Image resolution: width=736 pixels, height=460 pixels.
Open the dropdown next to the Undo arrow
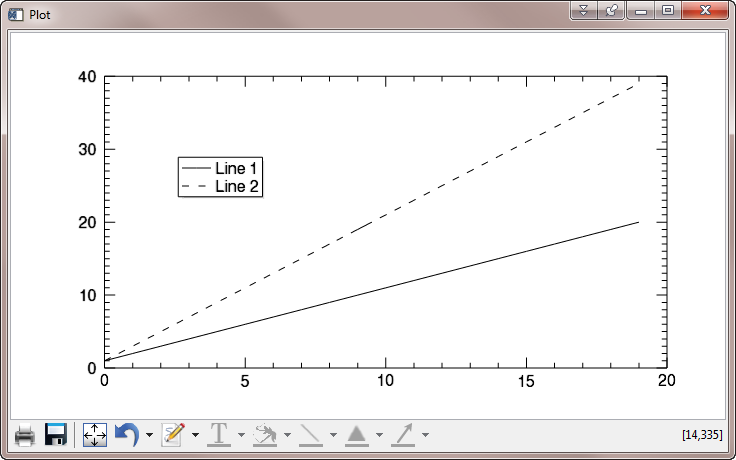149,436
